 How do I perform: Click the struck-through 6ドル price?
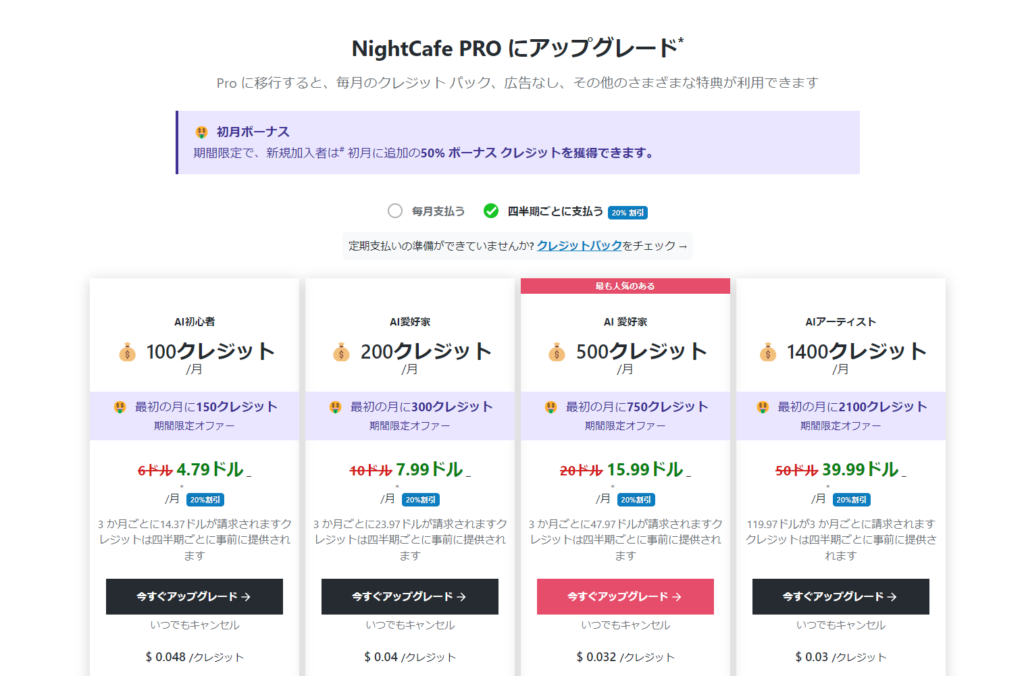pos(155,471)
